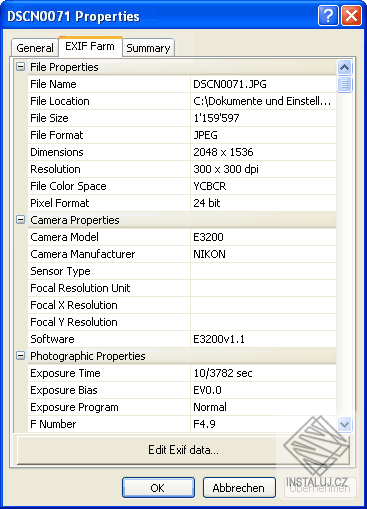This screenshot has height=509, width=367.
Task: Collapse the Photographic Properties section
Action: (x=20, y=356)
